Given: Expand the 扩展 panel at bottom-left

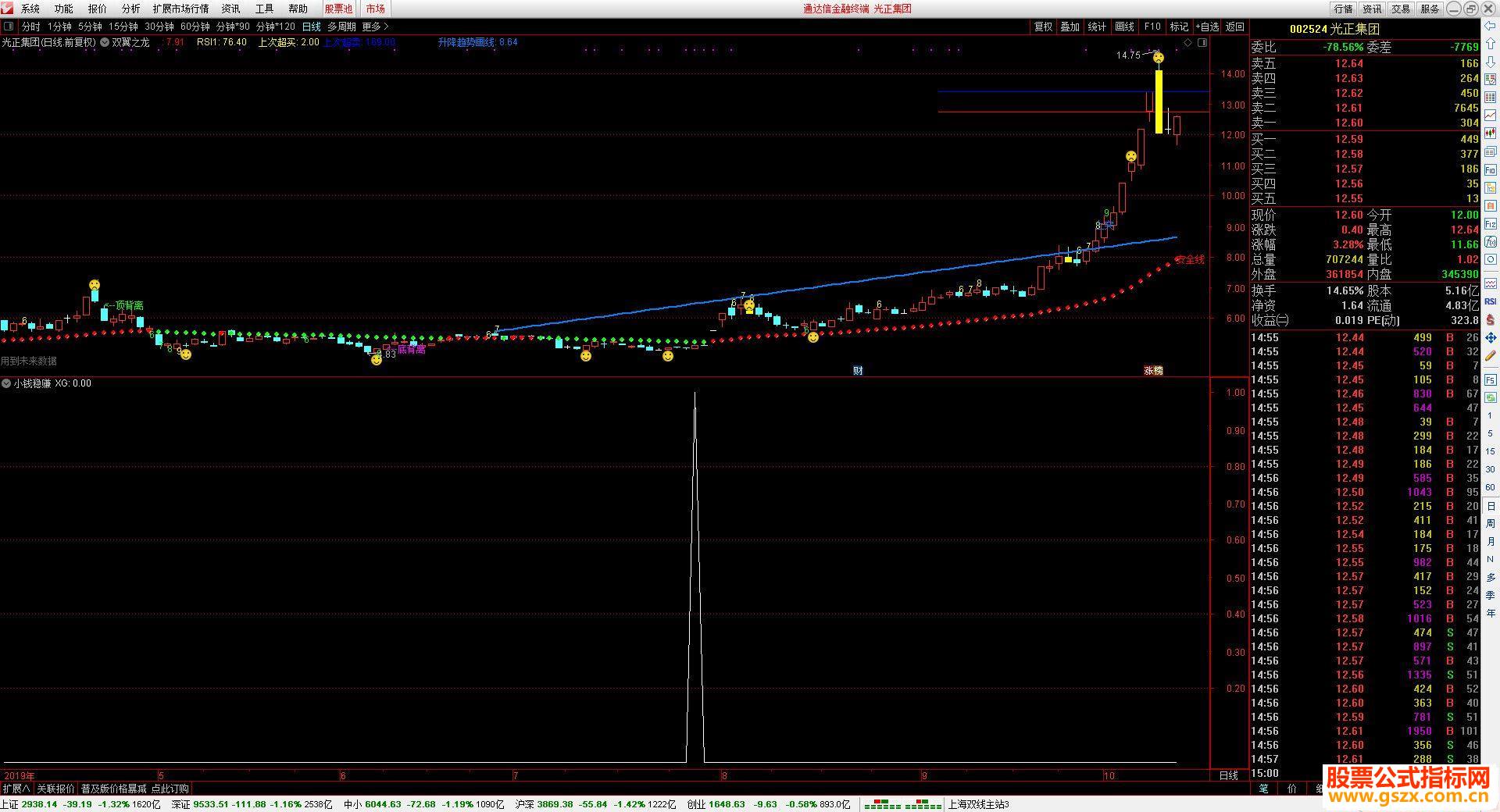Looking at the screenshot, I should tap(16, 789).
